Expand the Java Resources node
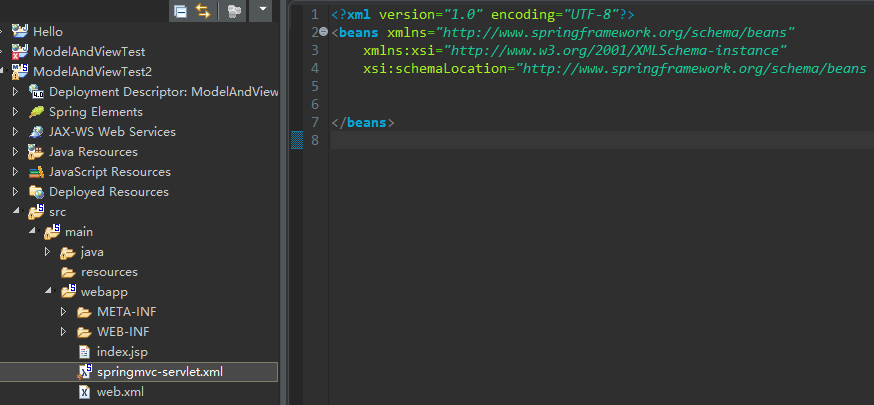The width and height of the screenshot is (874, 405). [x=16, y=152]
